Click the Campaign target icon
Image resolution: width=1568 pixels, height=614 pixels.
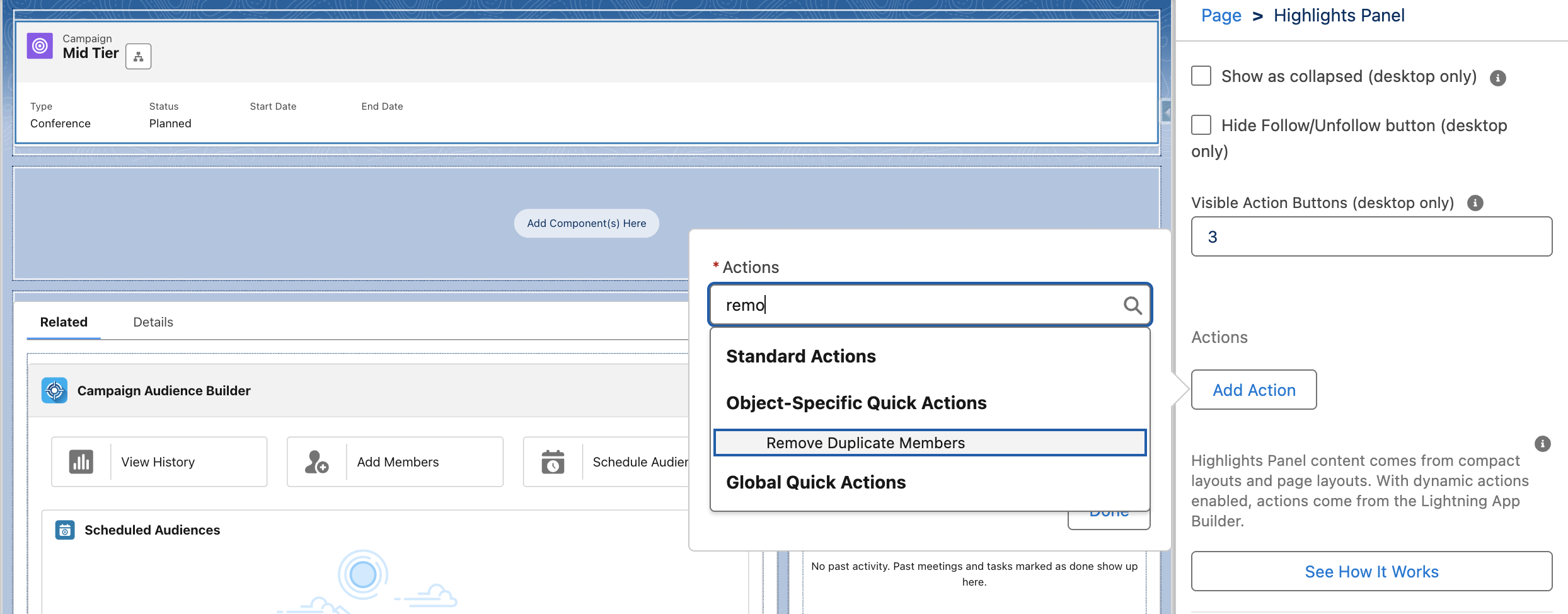pos(40,46)
